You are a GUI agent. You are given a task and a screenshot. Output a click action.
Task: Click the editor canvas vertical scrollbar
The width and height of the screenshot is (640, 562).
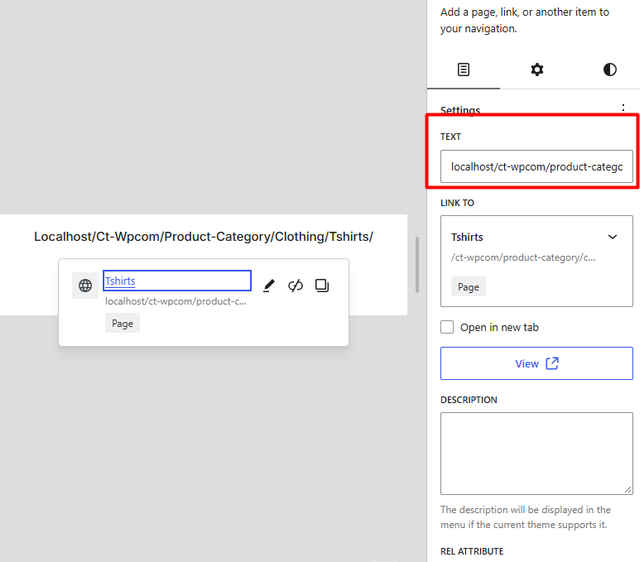417,264
